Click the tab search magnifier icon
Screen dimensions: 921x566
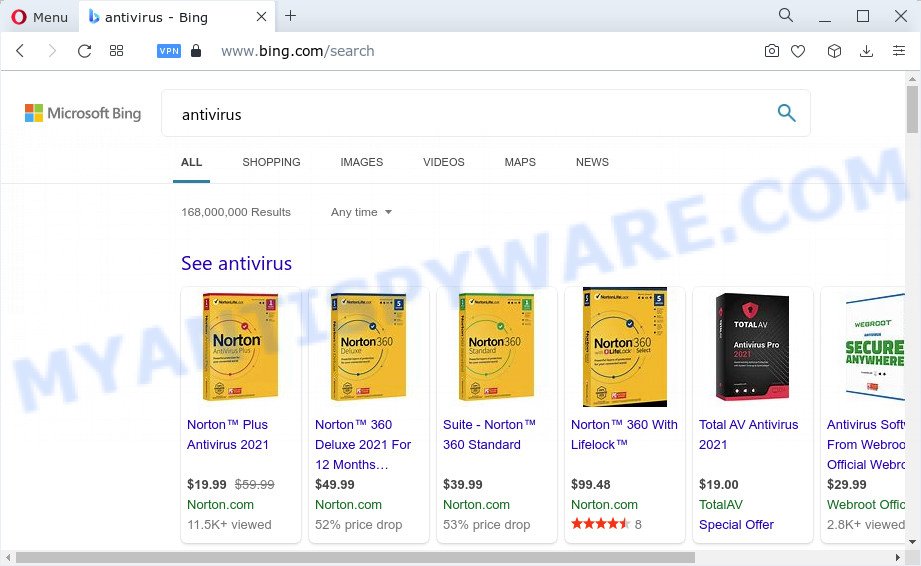click(x=785, y=15)
